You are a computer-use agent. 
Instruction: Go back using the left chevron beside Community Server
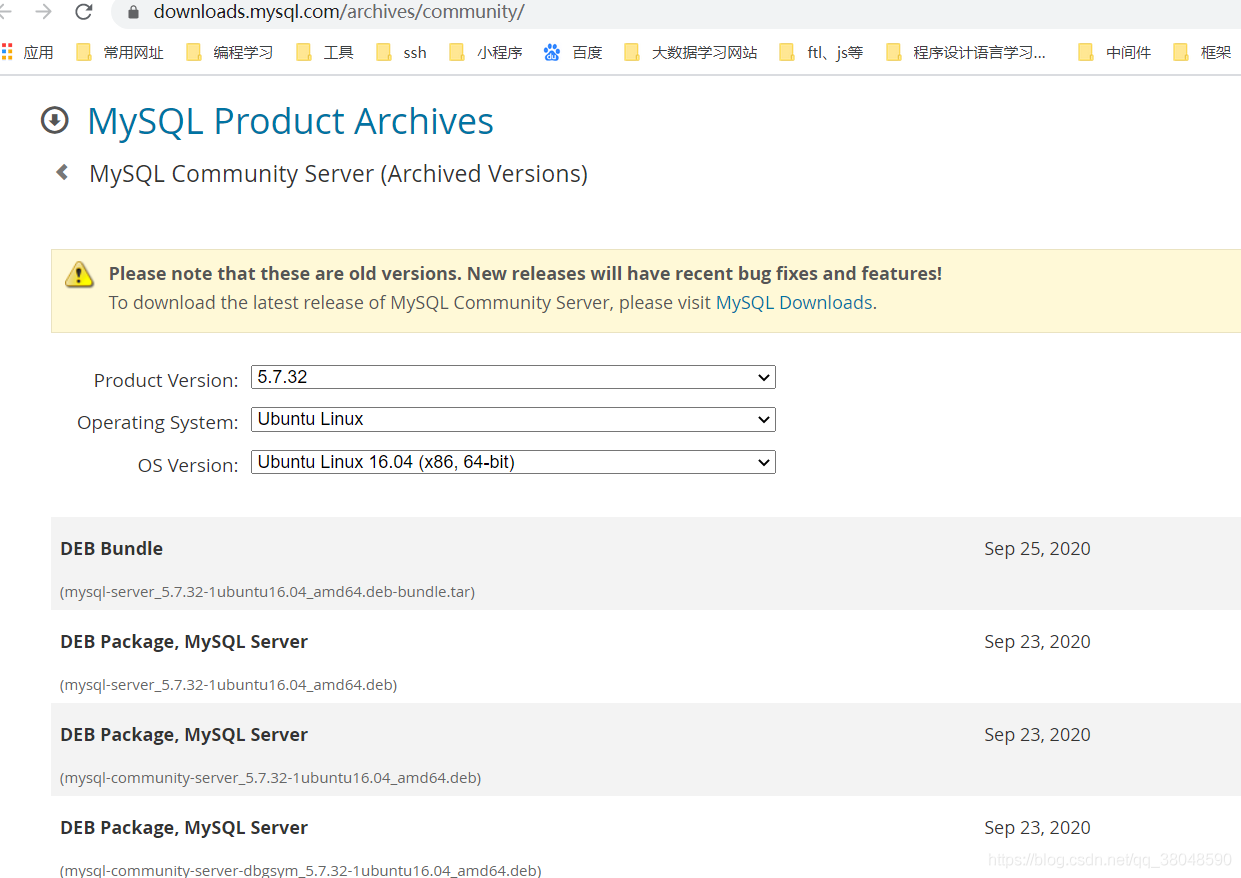(62, 172)
